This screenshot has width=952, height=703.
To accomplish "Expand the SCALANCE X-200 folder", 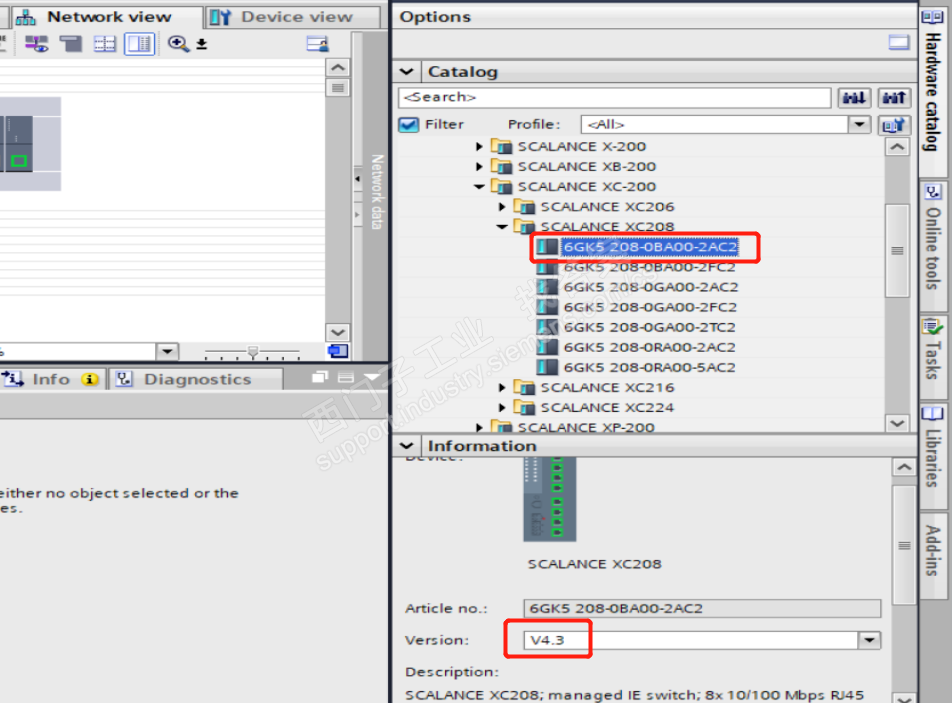I will (479, 146).
